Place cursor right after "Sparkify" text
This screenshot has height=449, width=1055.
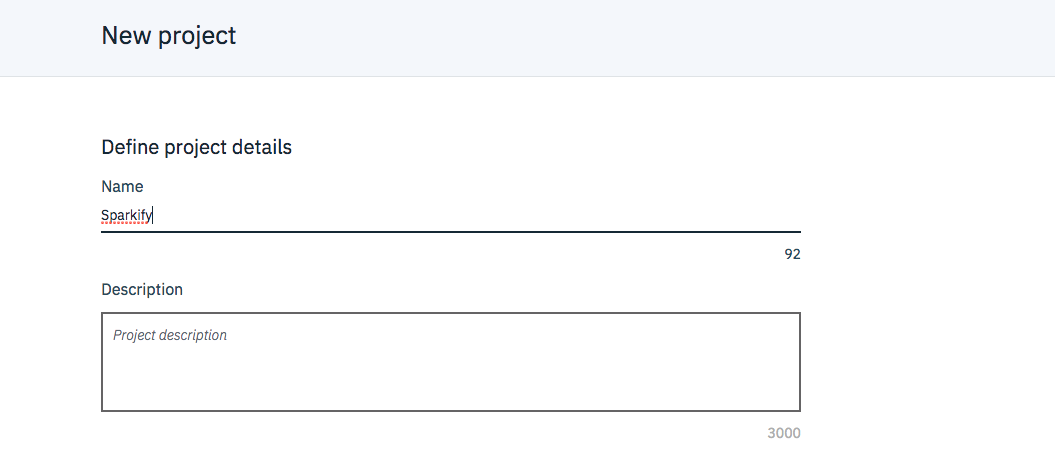153,215
